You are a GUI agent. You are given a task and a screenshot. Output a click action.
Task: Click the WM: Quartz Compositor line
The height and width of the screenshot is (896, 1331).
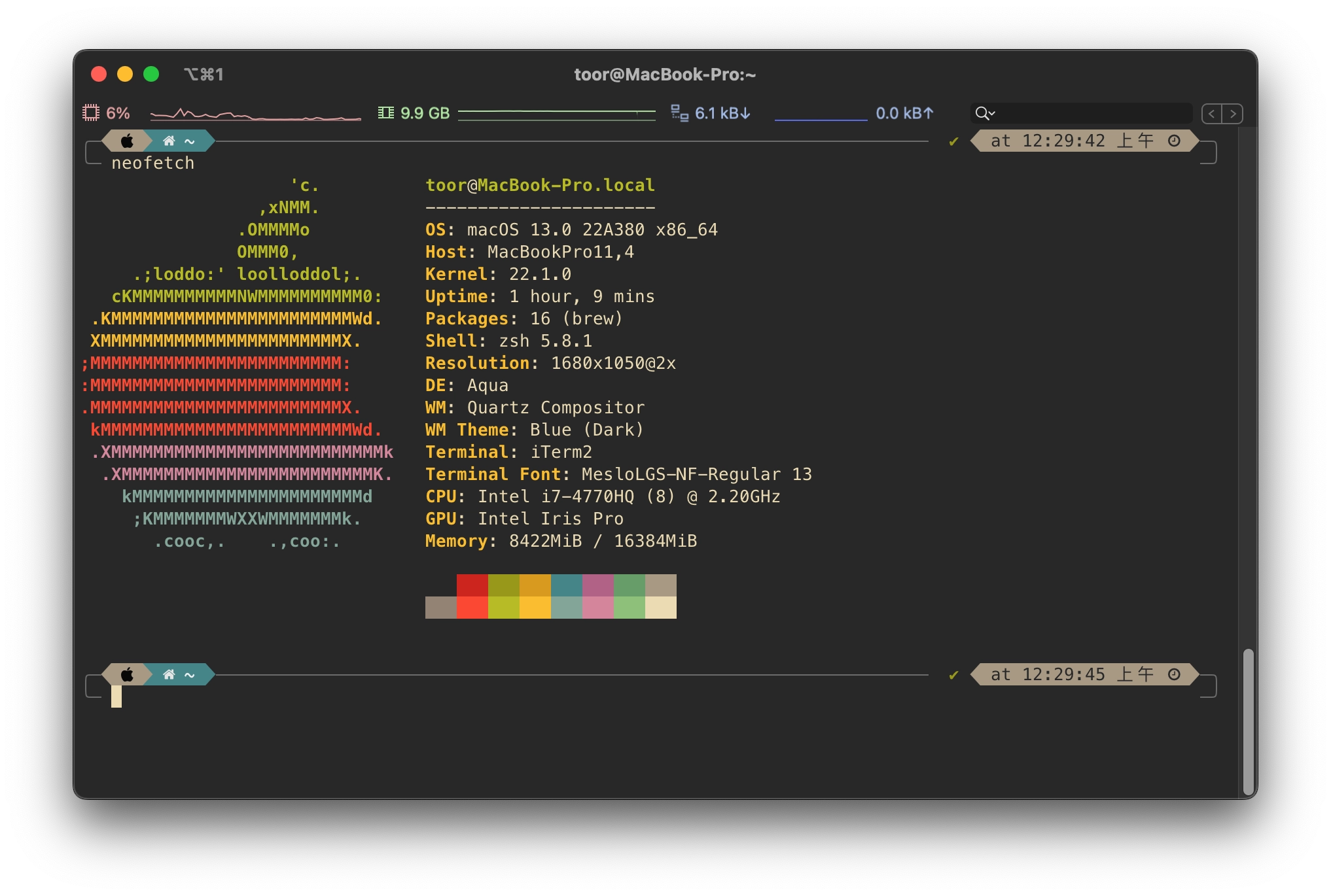click(535, 407)
